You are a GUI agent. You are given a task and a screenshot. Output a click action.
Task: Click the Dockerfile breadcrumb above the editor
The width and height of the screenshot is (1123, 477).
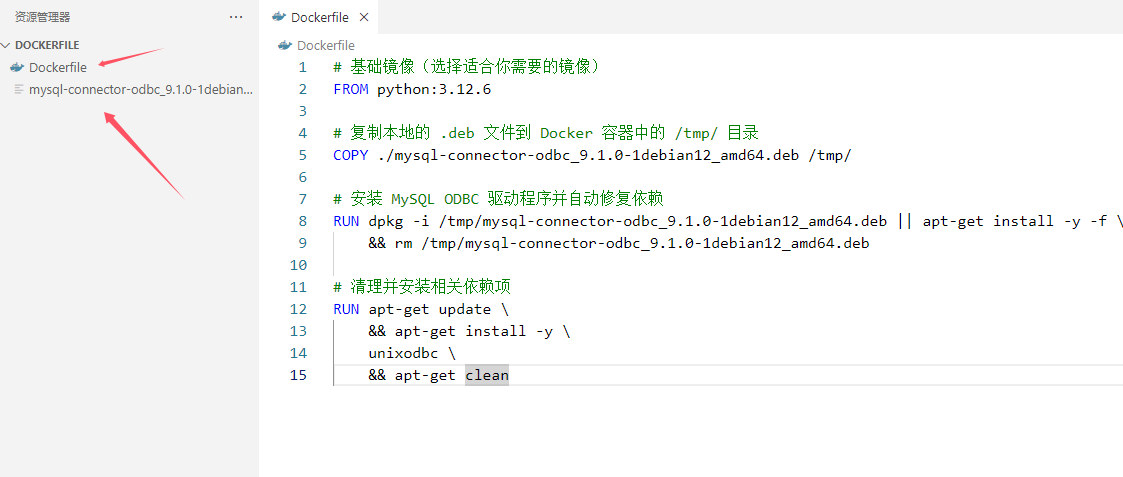(326, 45)
